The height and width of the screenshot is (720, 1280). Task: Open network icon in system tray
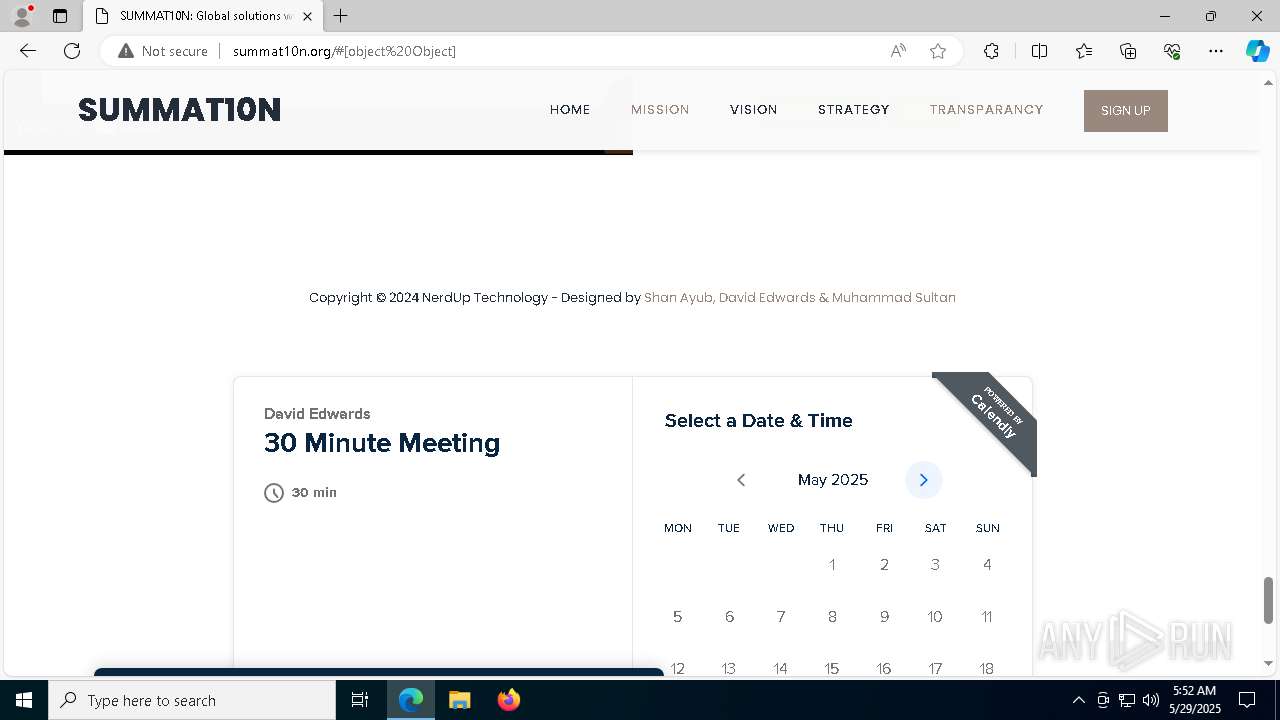coord(1127,700)
